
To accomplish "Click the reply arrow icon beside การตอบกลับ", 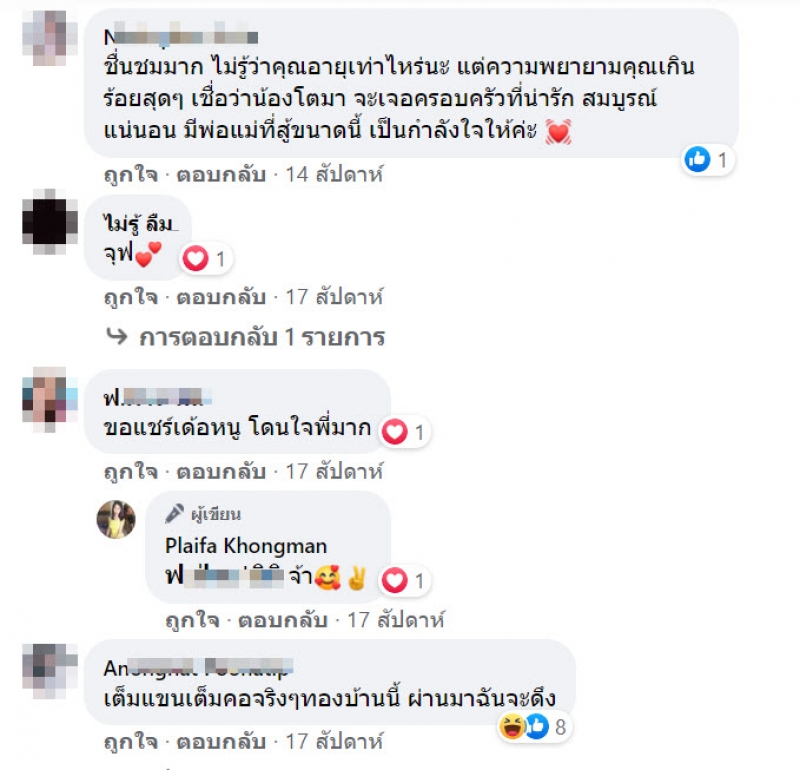I will pyautogui.click(x=117, y=336).
